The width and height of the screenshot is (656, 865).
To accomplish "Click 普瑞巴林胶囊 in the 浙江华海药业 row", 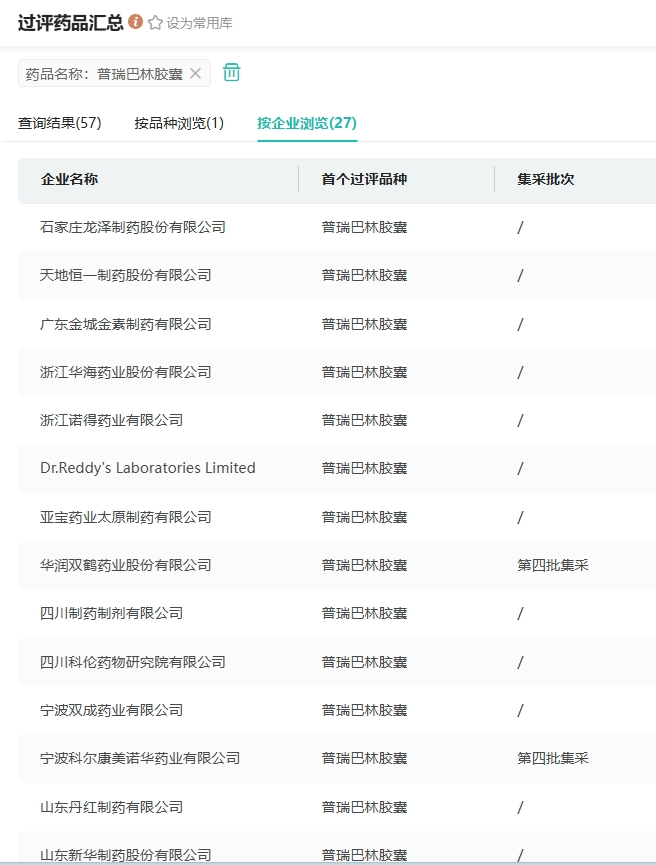I will pyautogui.click(x=364, y=372).
